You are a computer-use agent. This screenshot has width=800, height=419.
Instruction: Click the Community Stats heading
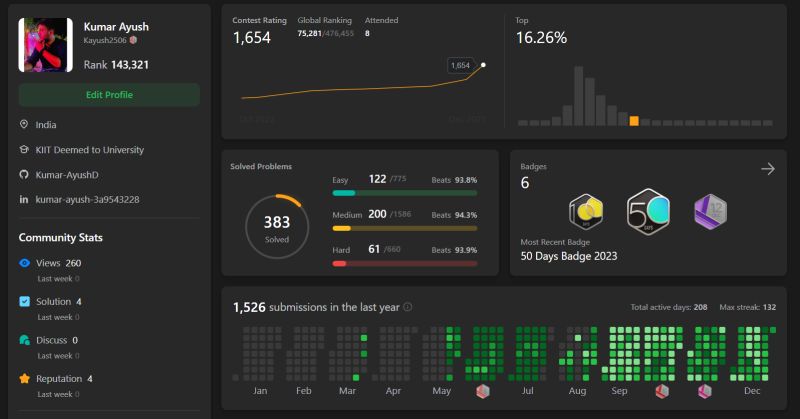61,237
